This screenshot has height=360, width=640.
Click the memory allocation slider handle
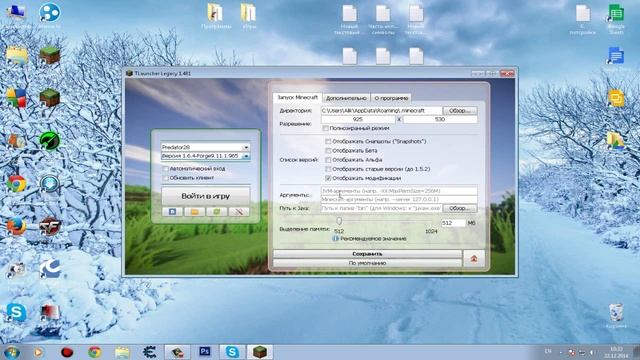pos(339,220)
